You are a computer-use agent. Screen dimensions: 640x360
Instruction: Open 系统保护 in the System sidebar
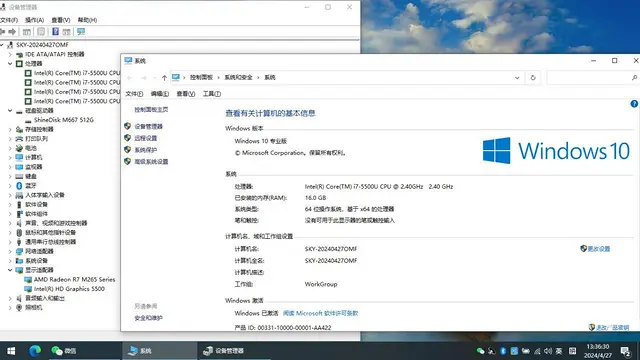click(x=146, y=150)
